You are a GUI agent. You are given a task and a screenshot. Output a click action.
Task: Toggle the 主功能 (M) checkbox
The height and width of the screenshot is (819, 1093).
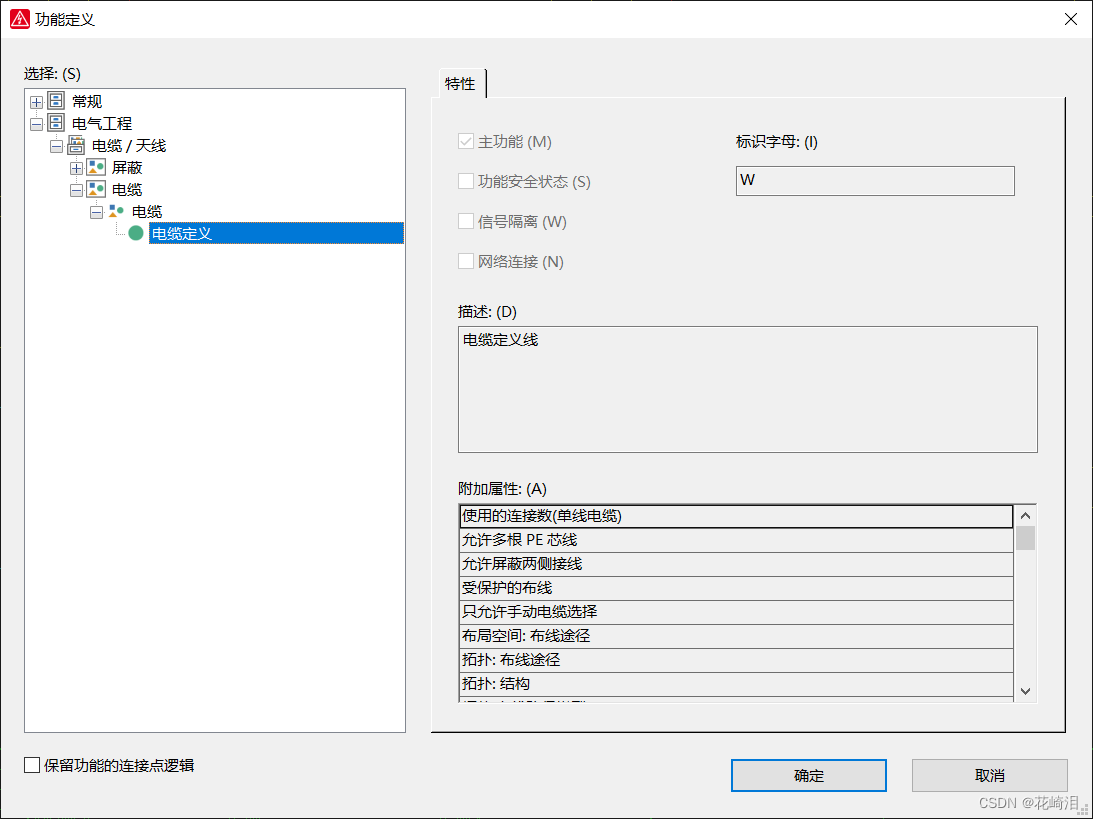click(x=466, y=141)
